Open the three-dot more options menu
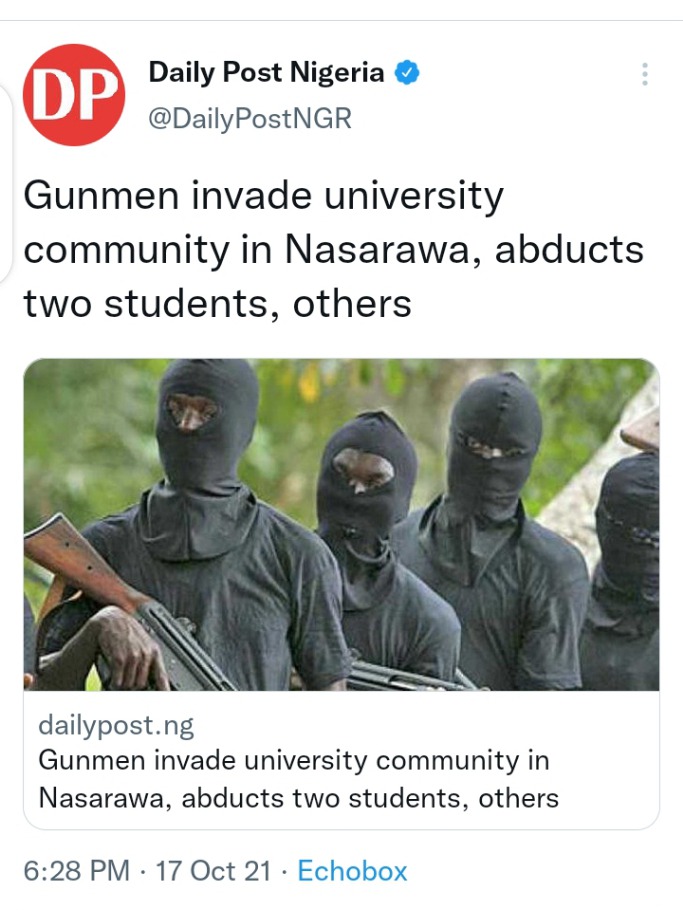Screen dimensions: 683x910 (x=645, y=74)
